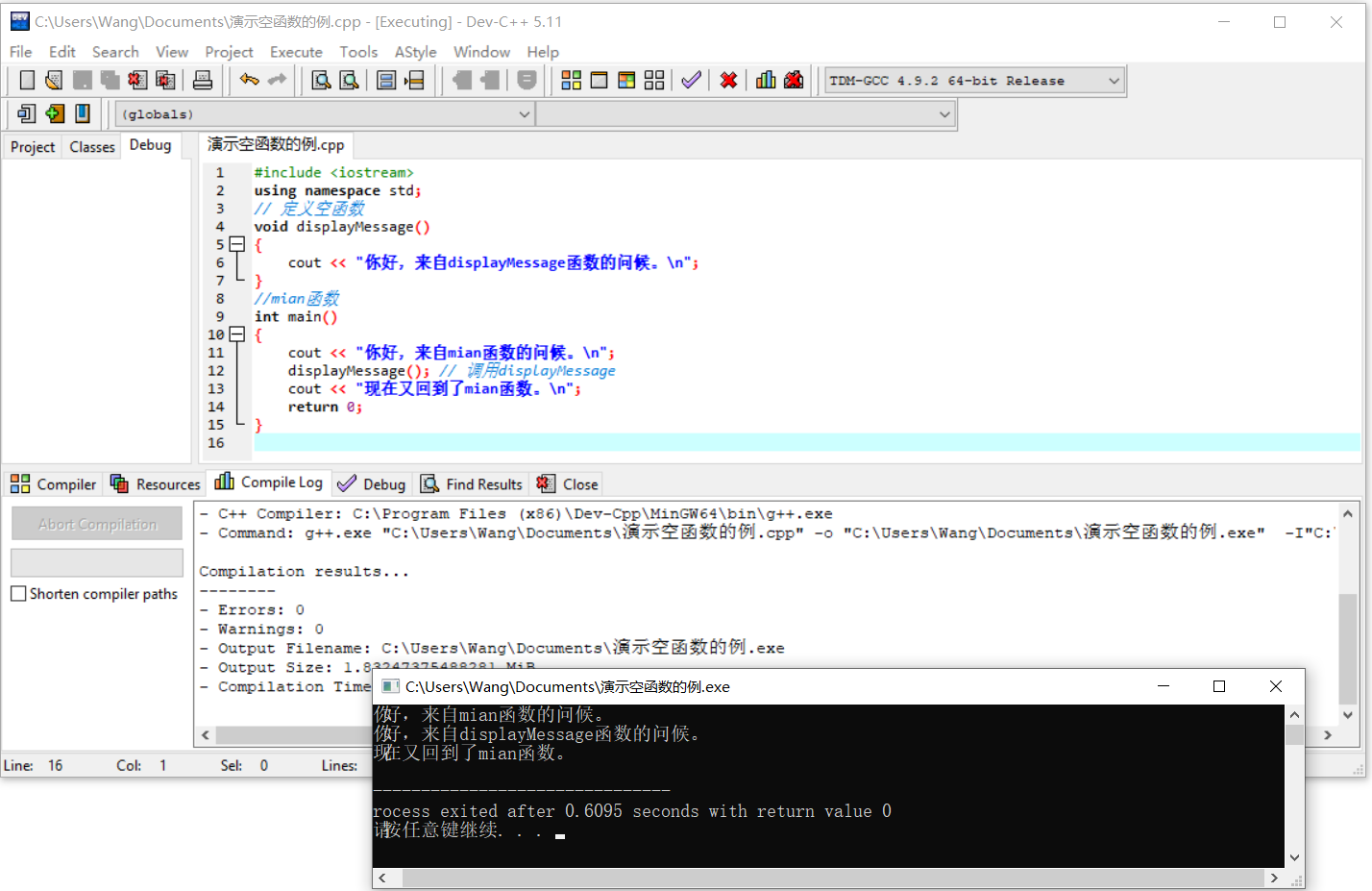Switch to Classes tab in left panel
This screenshot has width=1372, height=891.
pos(92,147)
